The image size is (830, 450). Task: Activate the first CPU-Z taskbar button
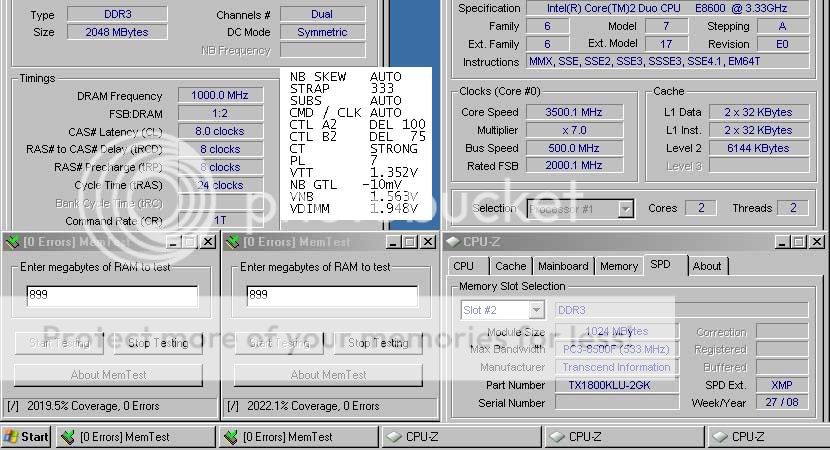(x=461, y=437)
